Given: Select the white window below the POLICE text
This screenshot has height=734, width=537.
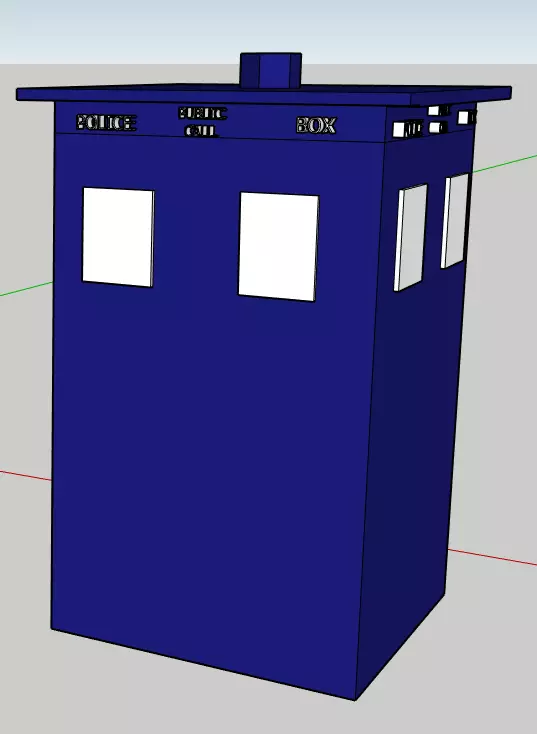Looking at the screenshot, I should (x=118, y=237).
